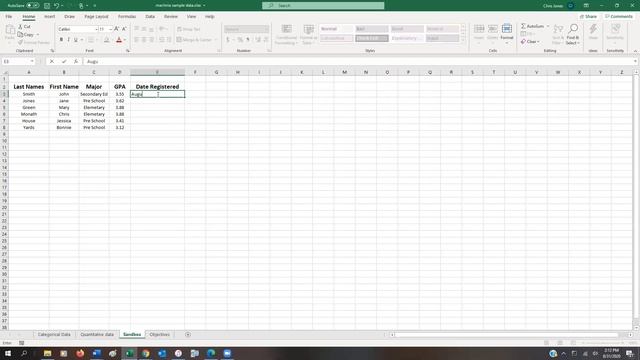Toggle Underline formatting
Image resolution: width=640 pixels, height=360 pixels.
coord(76,40)
